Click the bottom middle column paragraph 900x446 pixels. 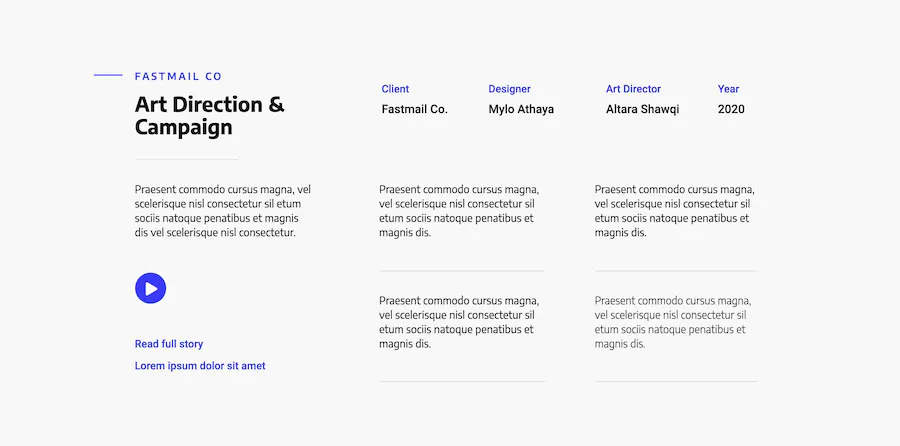coord(459,322)
